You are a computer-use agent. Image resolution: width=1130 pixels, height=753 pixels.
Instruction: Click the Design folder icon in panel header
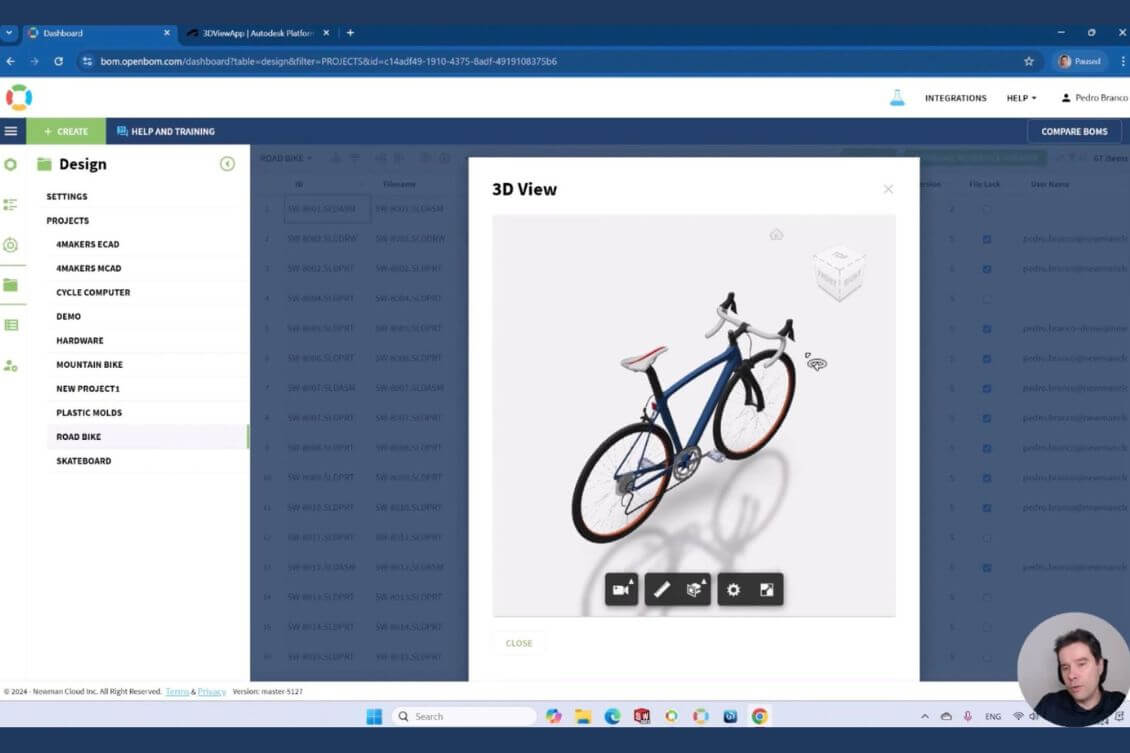click(x=44, y=164)
